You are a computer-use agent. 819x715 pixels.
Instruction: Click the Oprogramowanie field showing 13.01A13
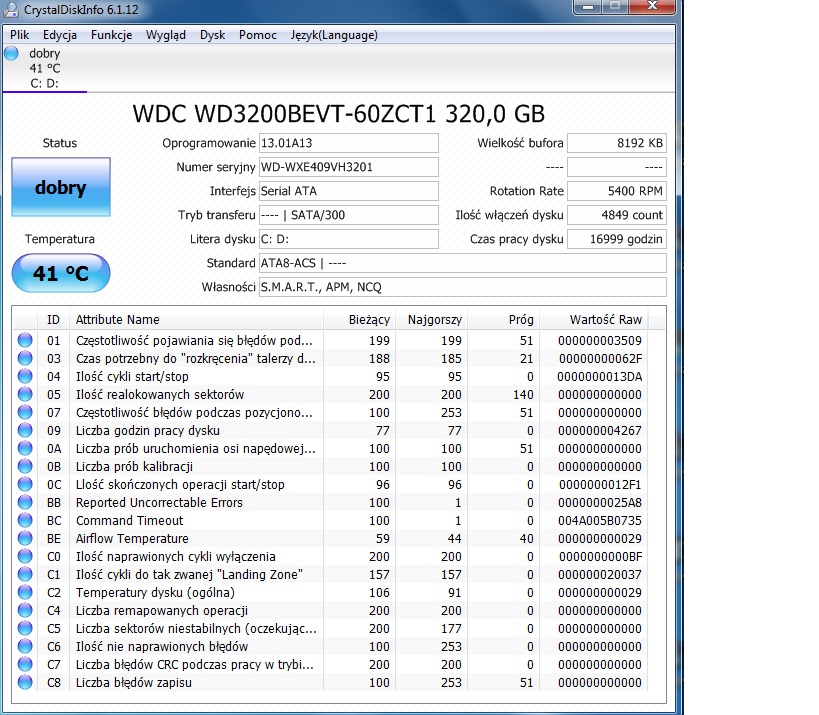point(349,143)
